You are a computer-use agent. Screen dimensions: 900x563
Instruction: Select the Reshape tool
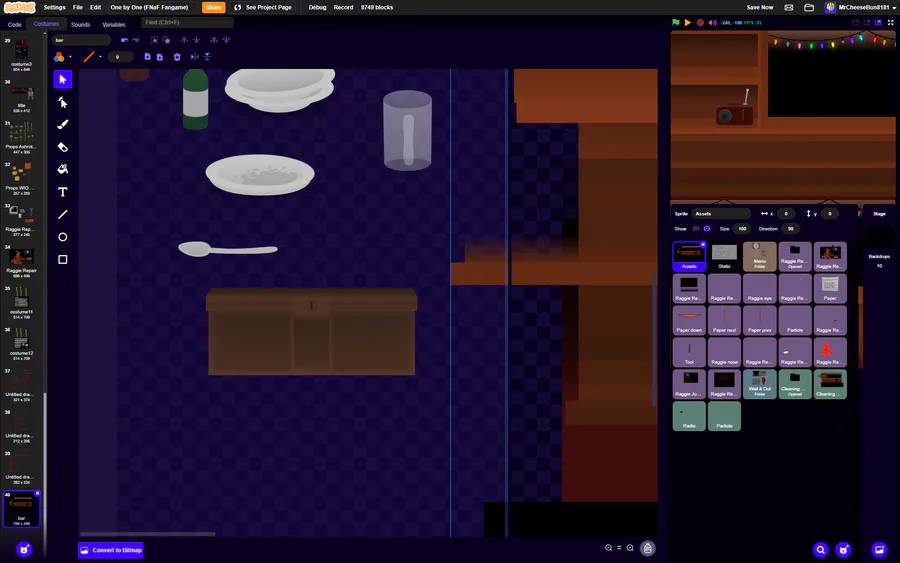[x=63, y=102]
